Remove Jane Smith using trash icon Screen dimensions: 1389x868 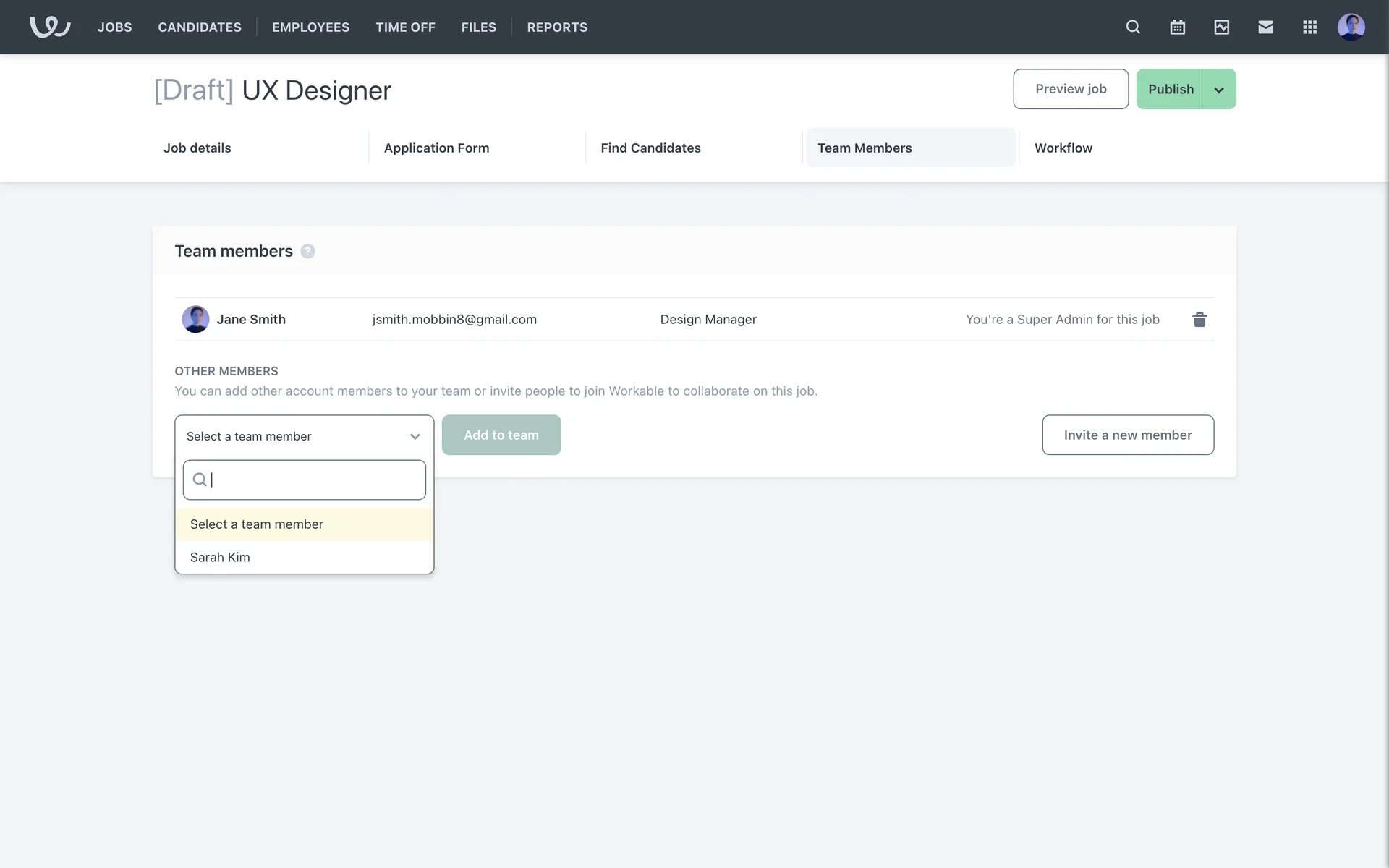click(x=1199, y=319)
